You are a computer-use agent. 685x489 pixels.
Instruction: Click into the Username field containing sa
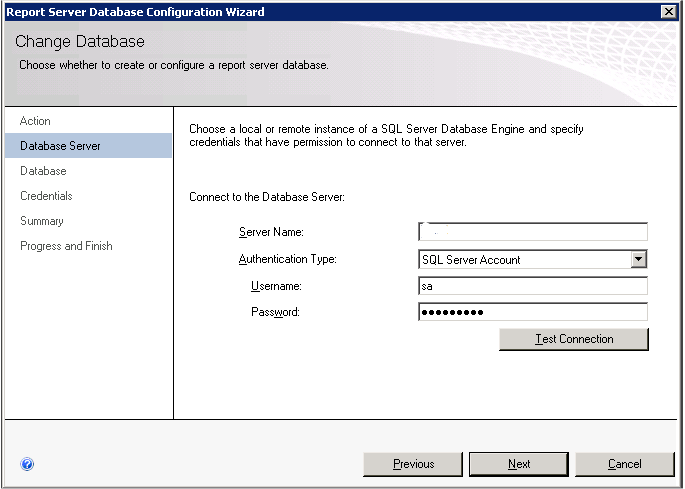coord(533,286)
